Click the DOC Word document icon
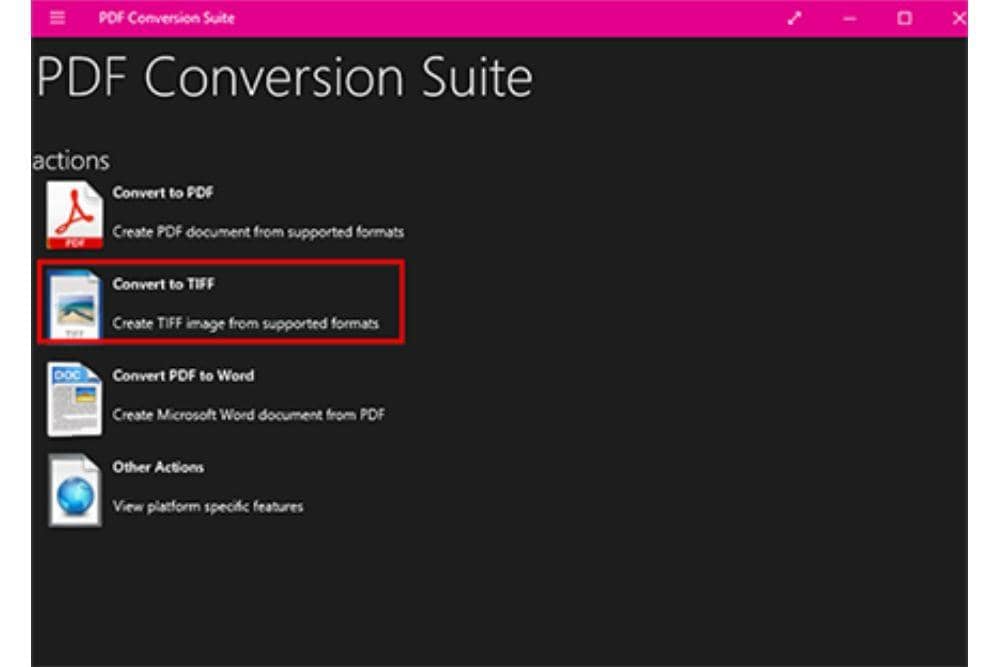 tap(74, 398)
